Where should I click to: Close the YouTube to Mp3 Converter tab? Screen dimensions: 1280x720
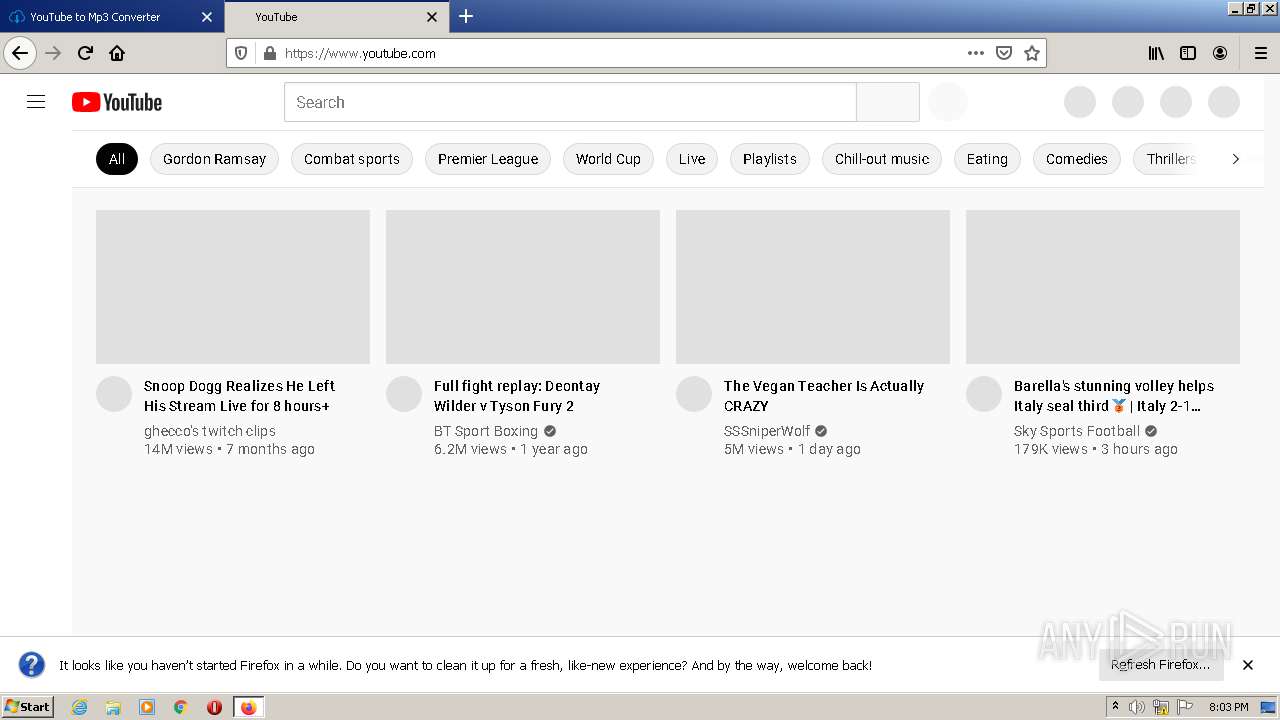click(x=207, y=17)
